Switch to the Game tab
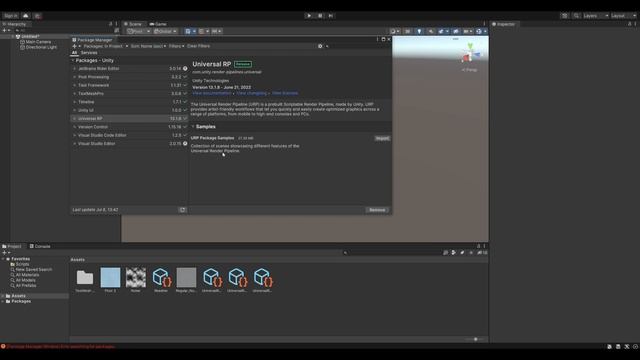This screenshot has height=360, width=640. click(x=158, y=24)
